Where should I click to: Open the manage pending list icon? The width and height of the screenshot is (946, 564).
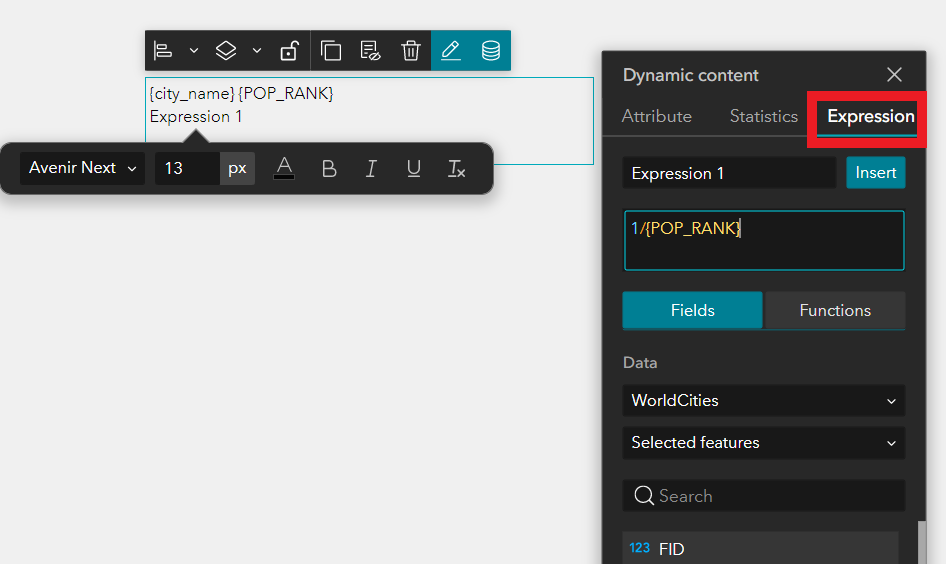tap(370, 51)
